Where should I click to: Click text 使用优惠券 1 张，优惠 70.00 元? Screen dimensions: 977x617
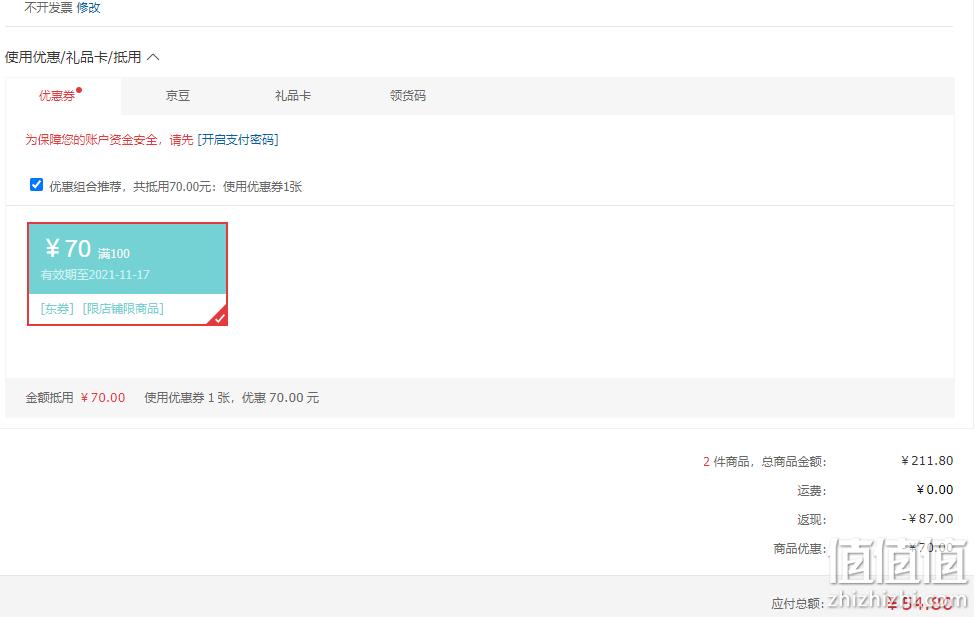pyautogui.click(x=232, y=398)
